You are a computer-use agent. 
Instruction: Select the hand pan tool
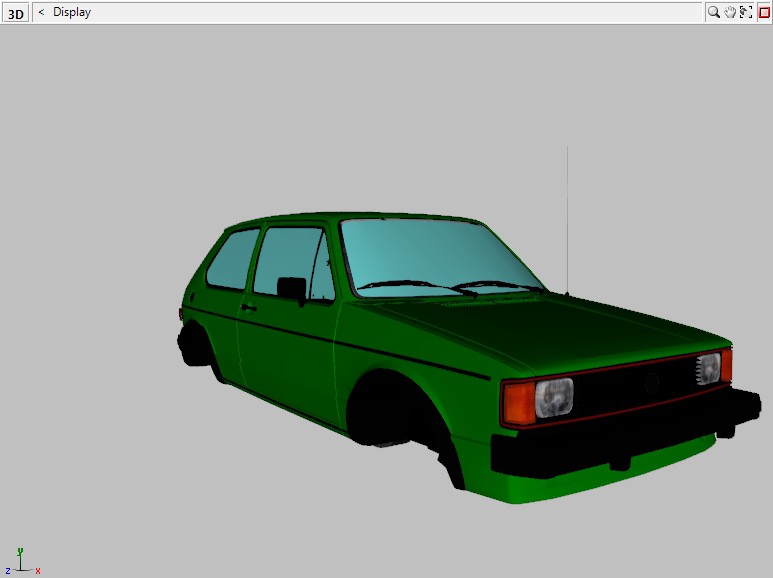coord(730,12)
